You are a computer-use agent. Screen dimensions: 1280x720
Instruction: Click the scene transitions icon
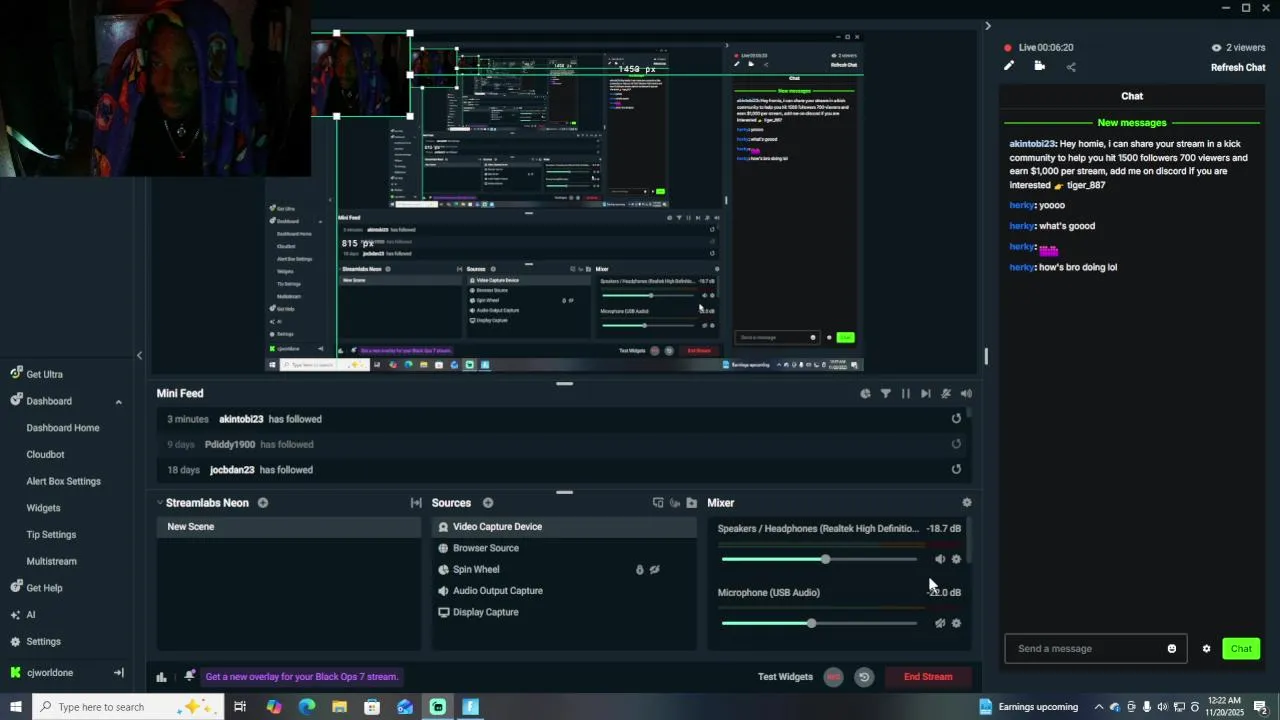click(416, 503)
